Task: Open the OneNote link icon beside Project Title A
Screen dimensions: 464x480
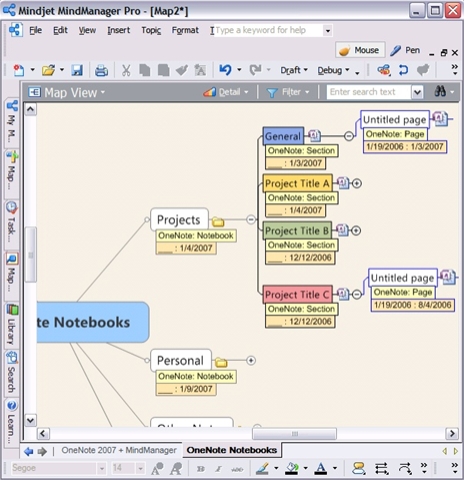Action: point(343,183)
